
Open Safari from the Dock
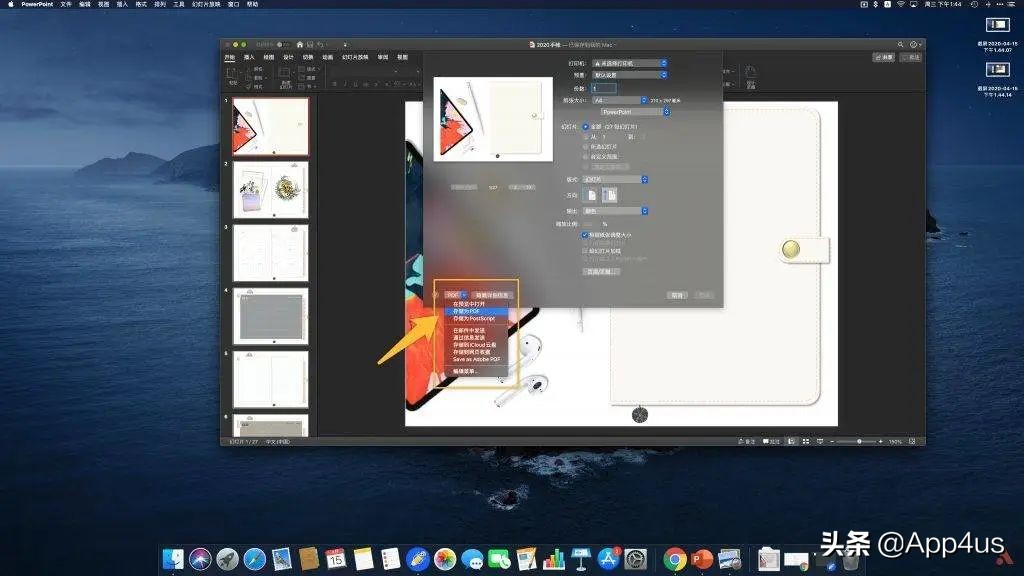254,559
